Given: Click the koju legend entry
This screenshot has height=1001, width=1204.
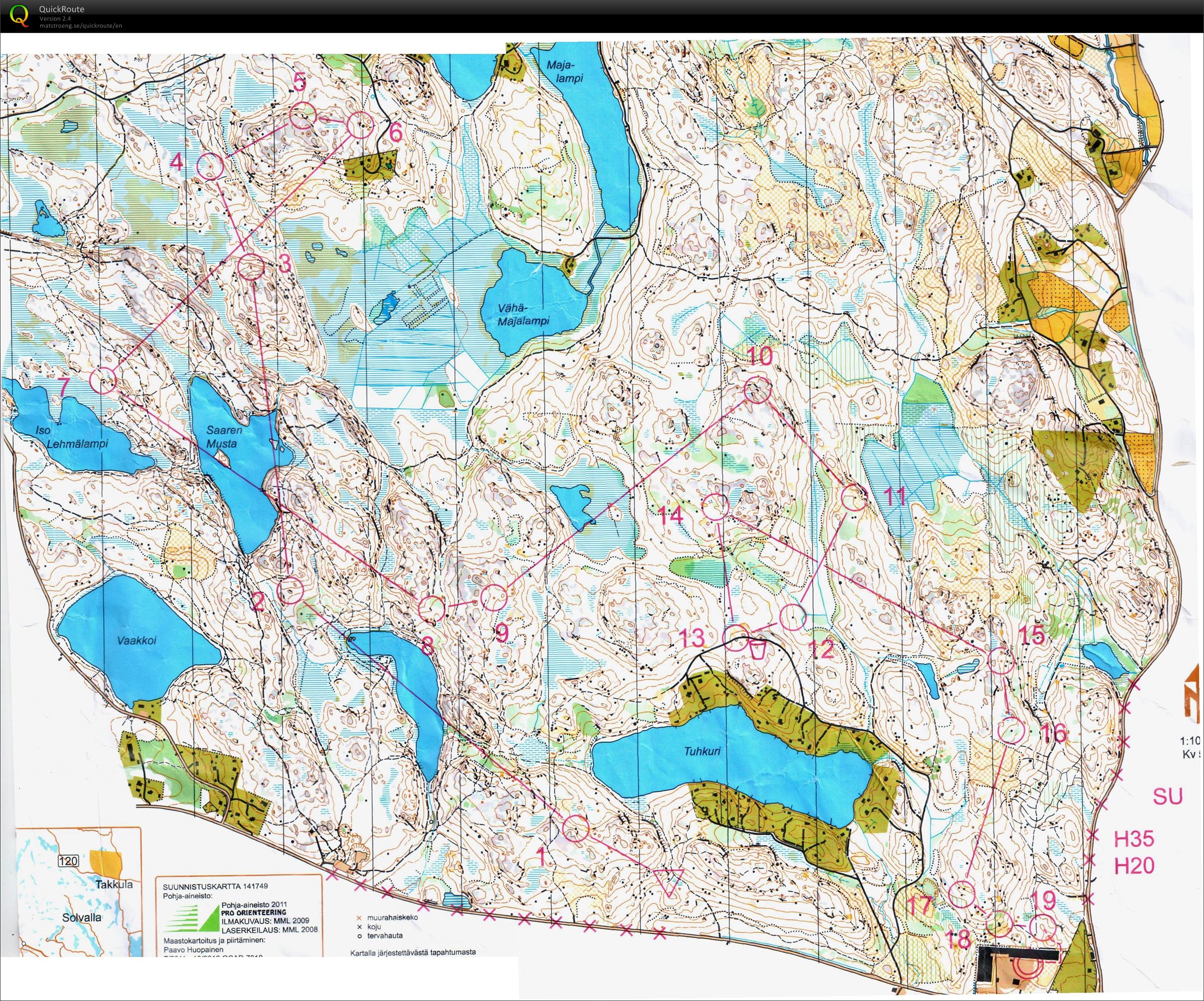Looking at the screenshot, I should click(x=369, y=926).
